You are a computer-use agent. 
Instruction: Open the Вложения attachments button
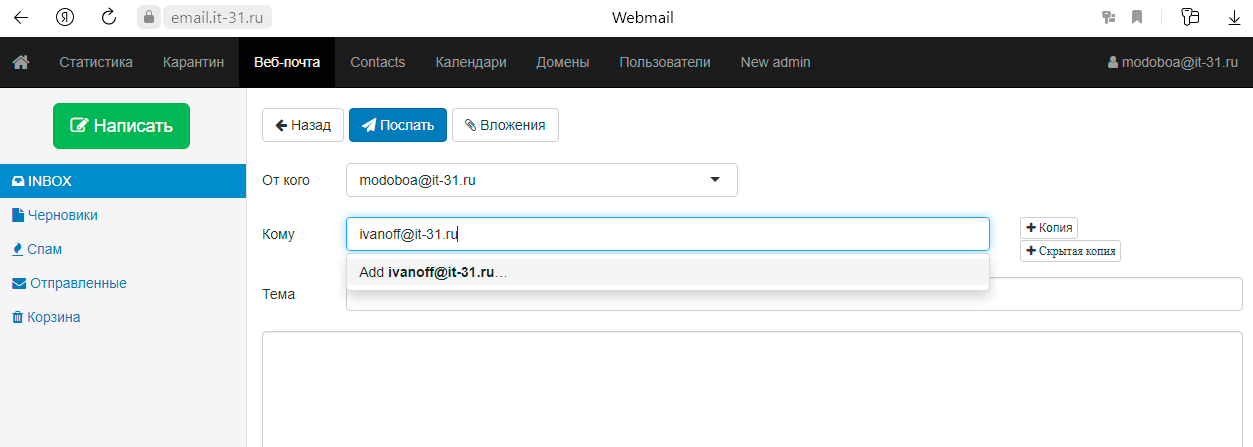(x=505, y=125)
